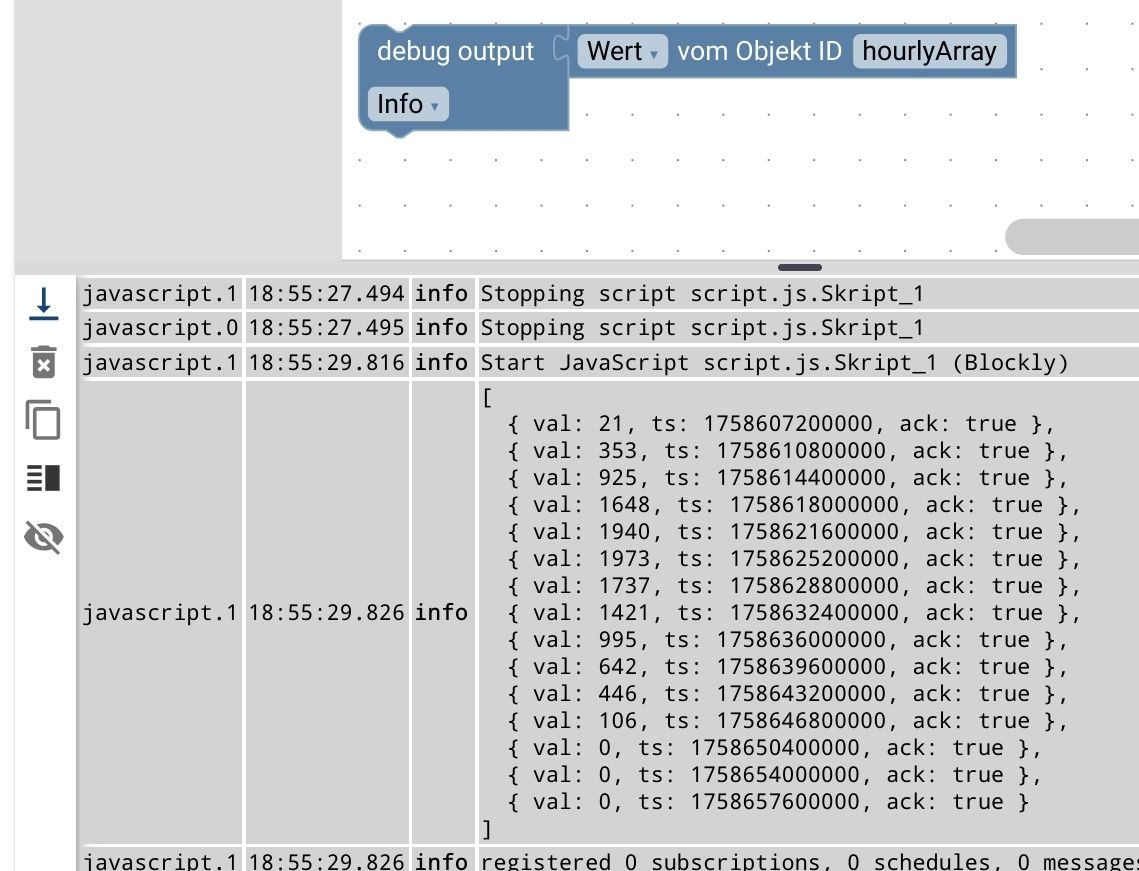
Task: Click javascript.0 source cell
Action: (x=160, y=328)
